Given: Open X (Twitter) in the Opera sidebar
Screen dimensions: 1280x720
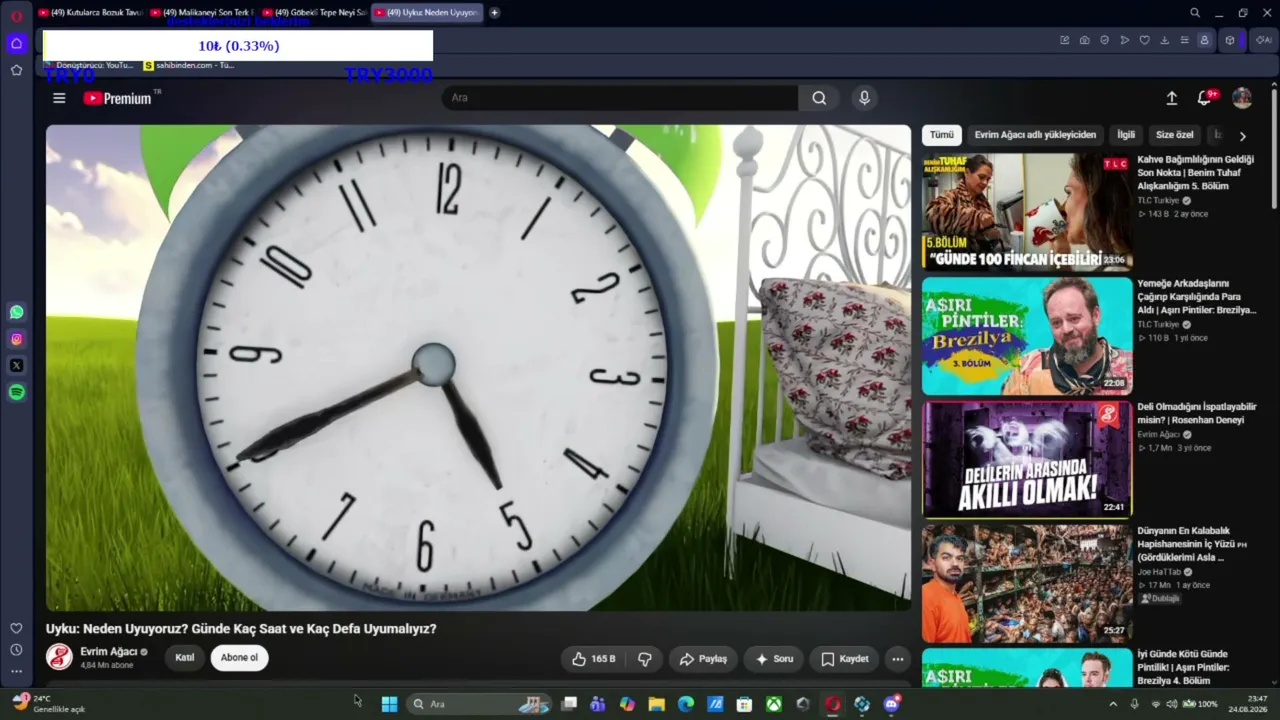Looking at the screenshot, I should [16, 366].
